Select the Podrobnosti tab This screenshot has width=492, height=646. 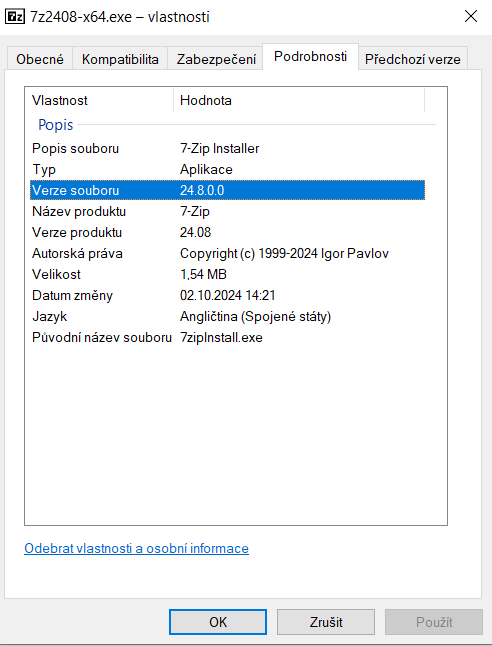click(x=310, y=56)
